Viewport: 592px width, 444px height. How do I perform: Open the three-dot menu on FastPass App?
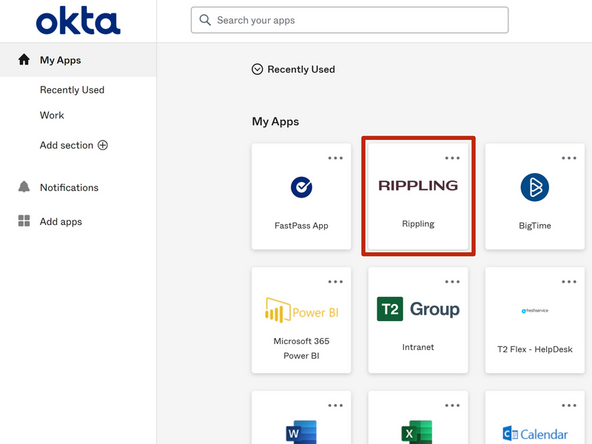click(335, 158)
